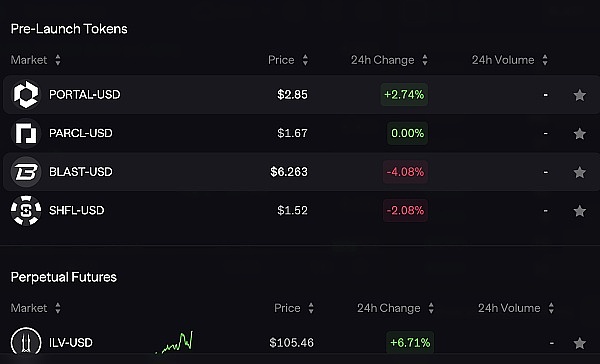600x364 pixels.
Task: Star the BLAST-USD market
Action: click(x=580, y=172)
